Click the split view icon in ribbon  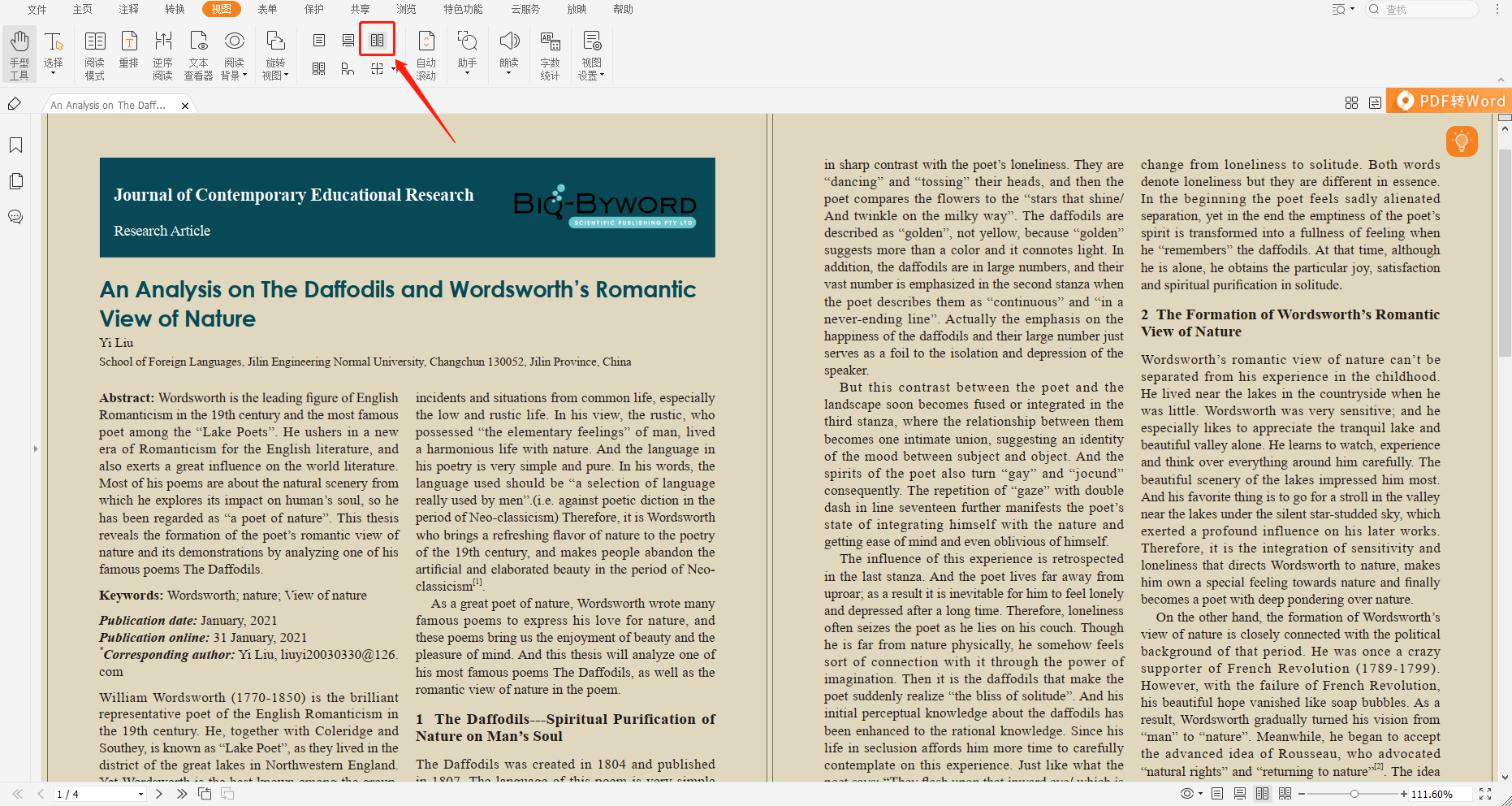click(x=377, y=69)
